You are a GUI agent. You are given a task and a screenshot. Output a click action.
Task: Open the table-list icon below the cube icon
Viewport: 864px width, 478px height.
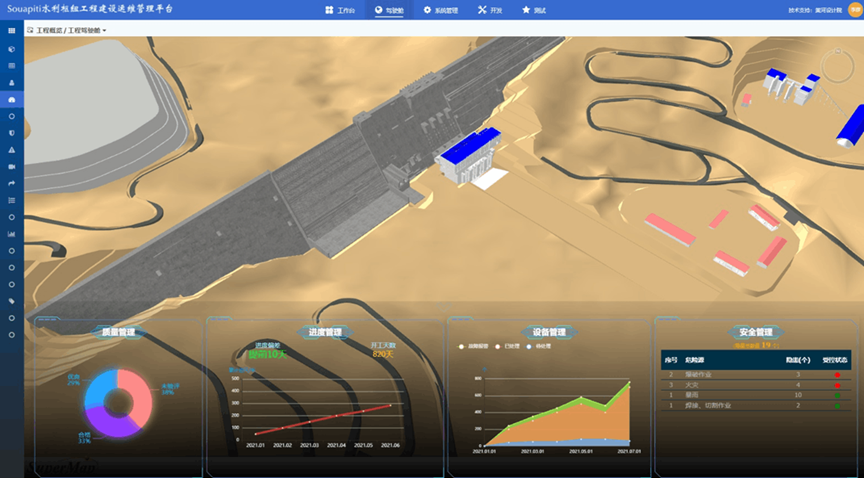(x=12, y=66)
